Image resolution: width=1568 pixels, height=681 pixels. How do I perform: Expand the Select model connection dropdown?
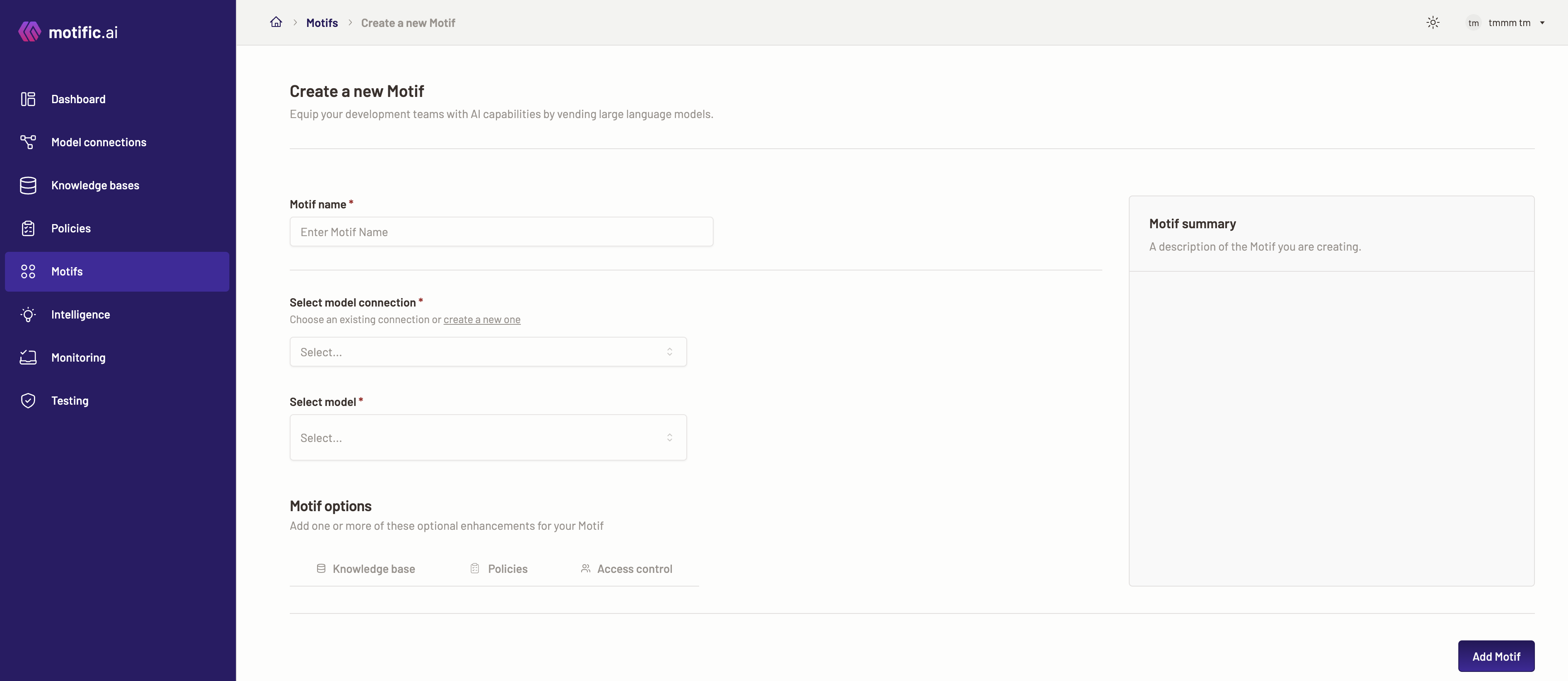point(488,351)
